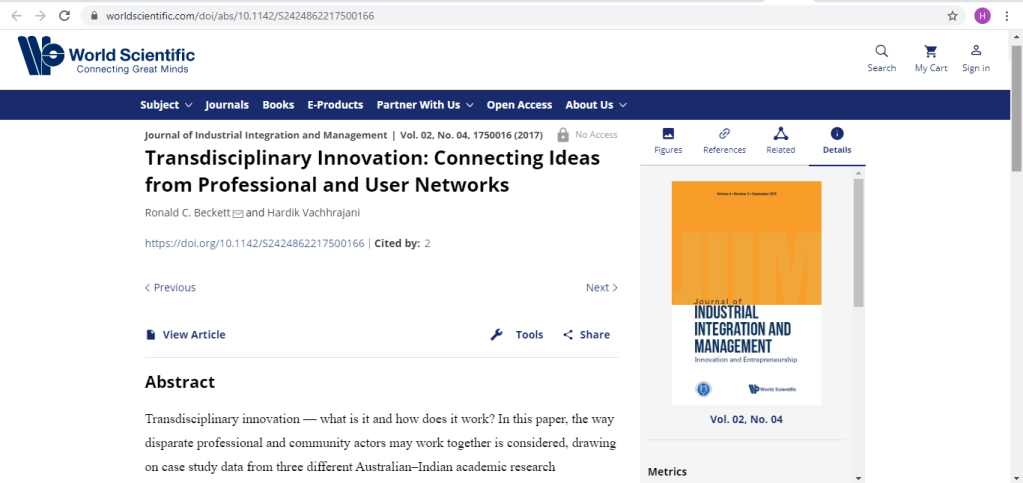The width and height of the screenshot is (1023, 483).
Task: Click the Sign in person icon
Action: click(x=976, y=51)
